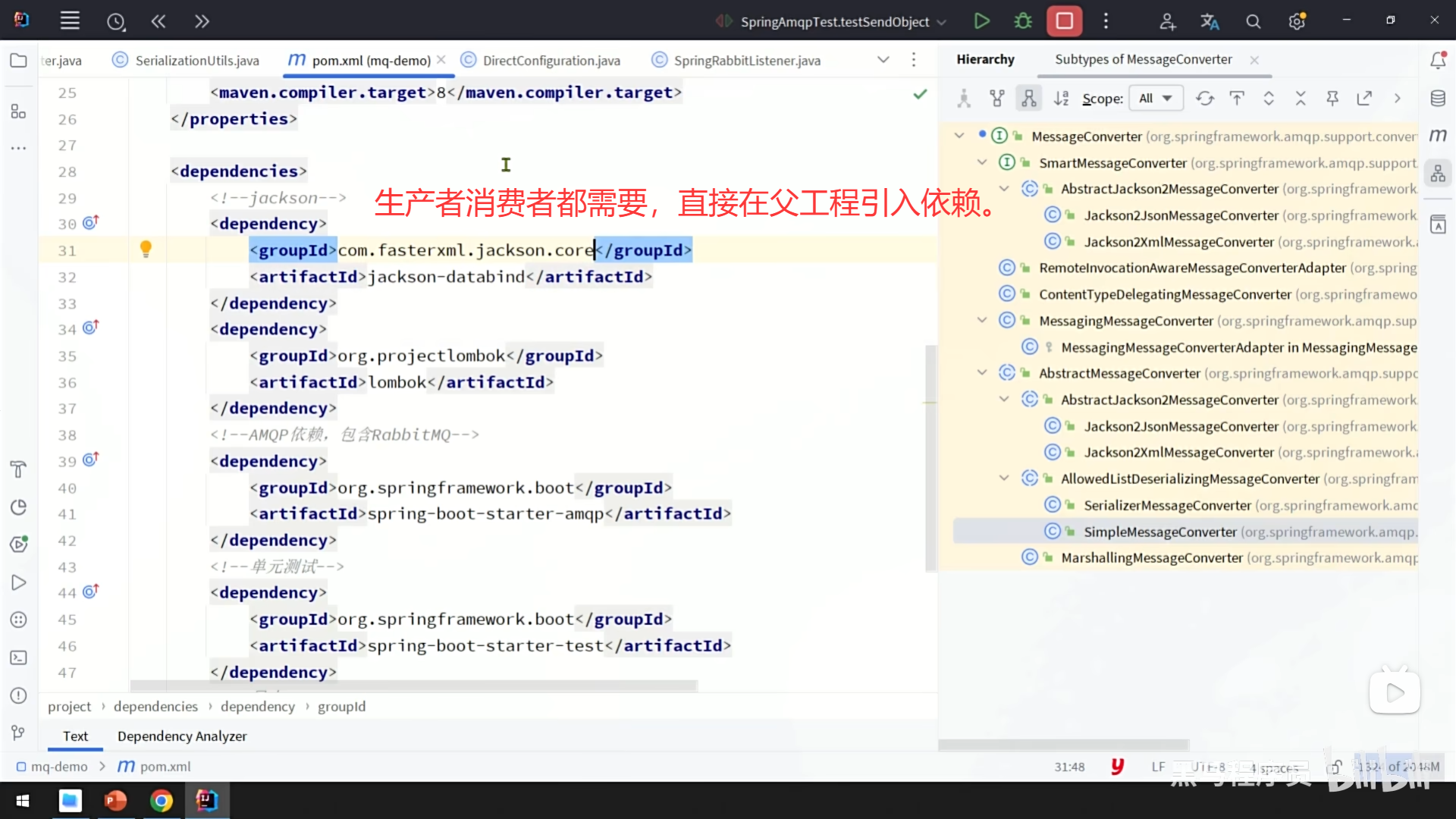Open Chrome from the Windows taskbar
The height and width of the screenshot is (819, 1456).
coord(161,801)
